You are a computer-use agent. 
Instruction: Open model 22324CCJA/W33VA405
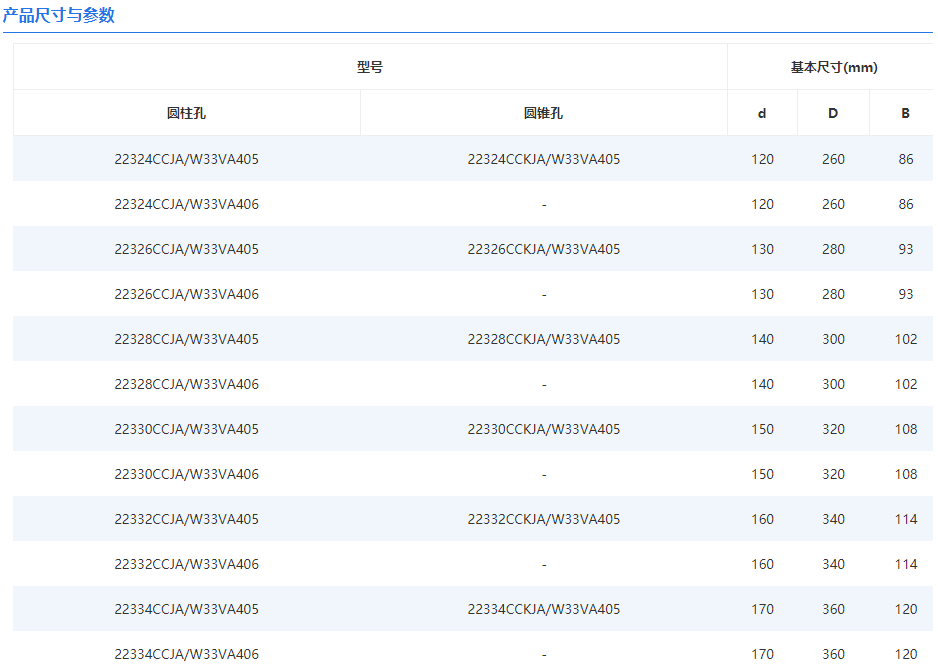click(186, 159)
